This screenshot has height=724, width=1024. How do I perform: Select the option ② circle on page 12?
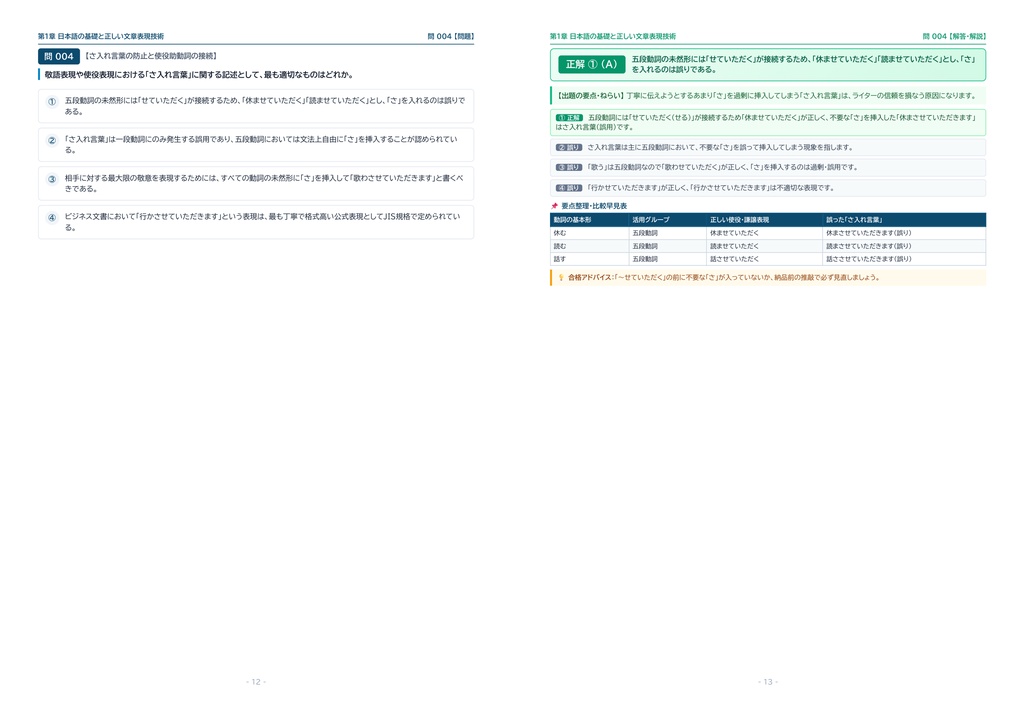[x=52, y=140]
